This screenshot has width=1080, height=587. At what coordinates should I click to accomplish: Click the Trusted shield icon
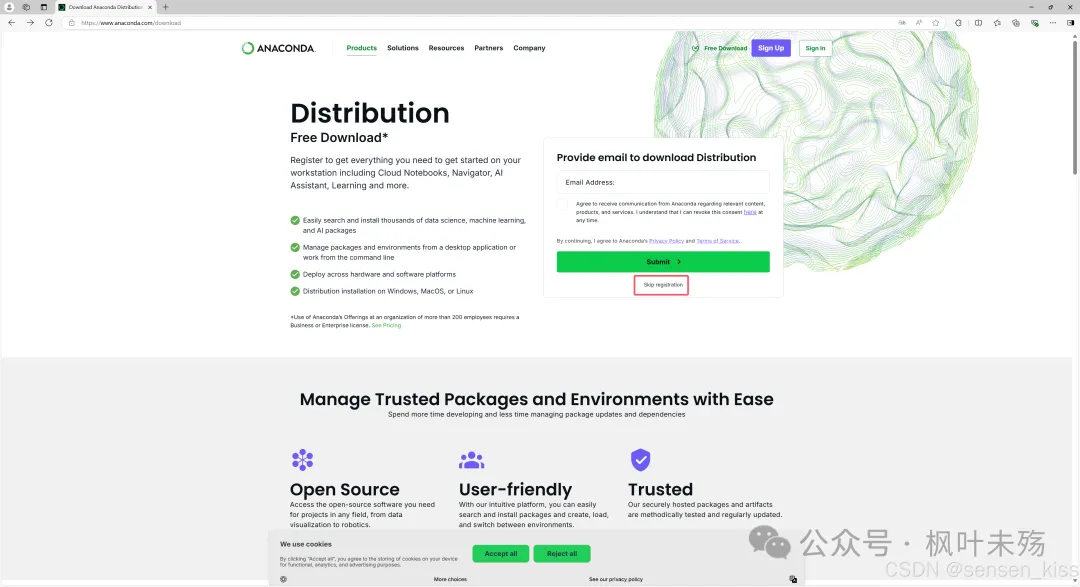pyautogui.click(x=641, y=460)
